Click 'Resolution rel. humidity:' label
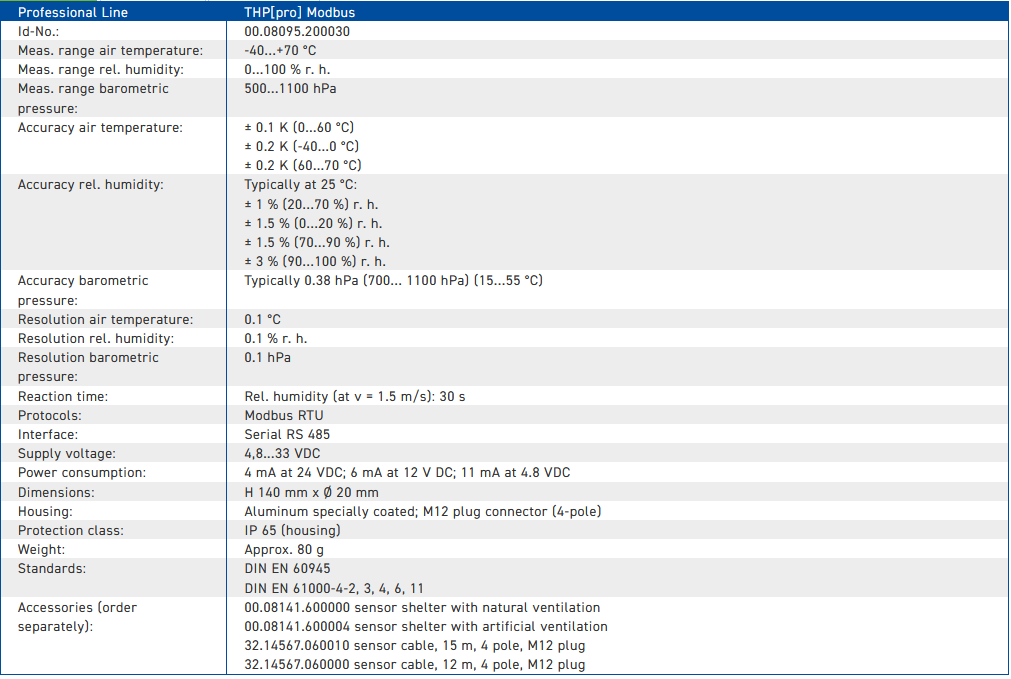Screen dimensions: 1011x679 [96, 339]
